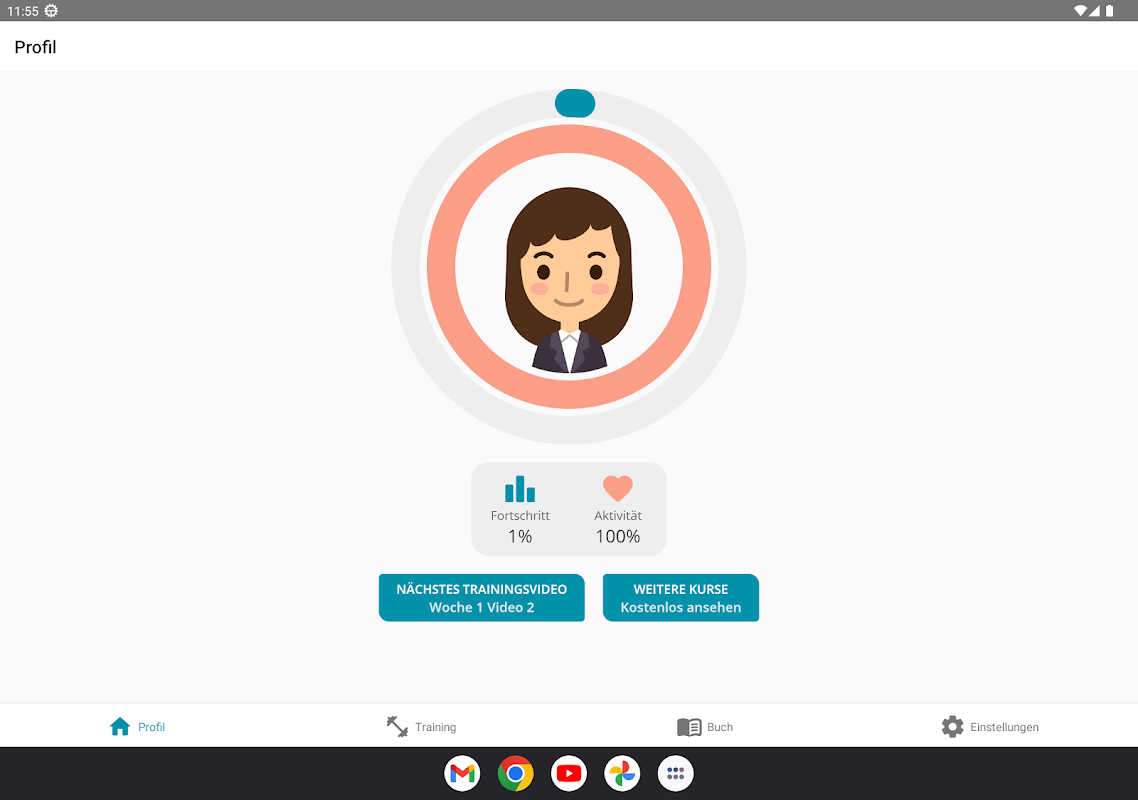Open Weitere Kurse Kostenlos ansehen

pos(681,598)
